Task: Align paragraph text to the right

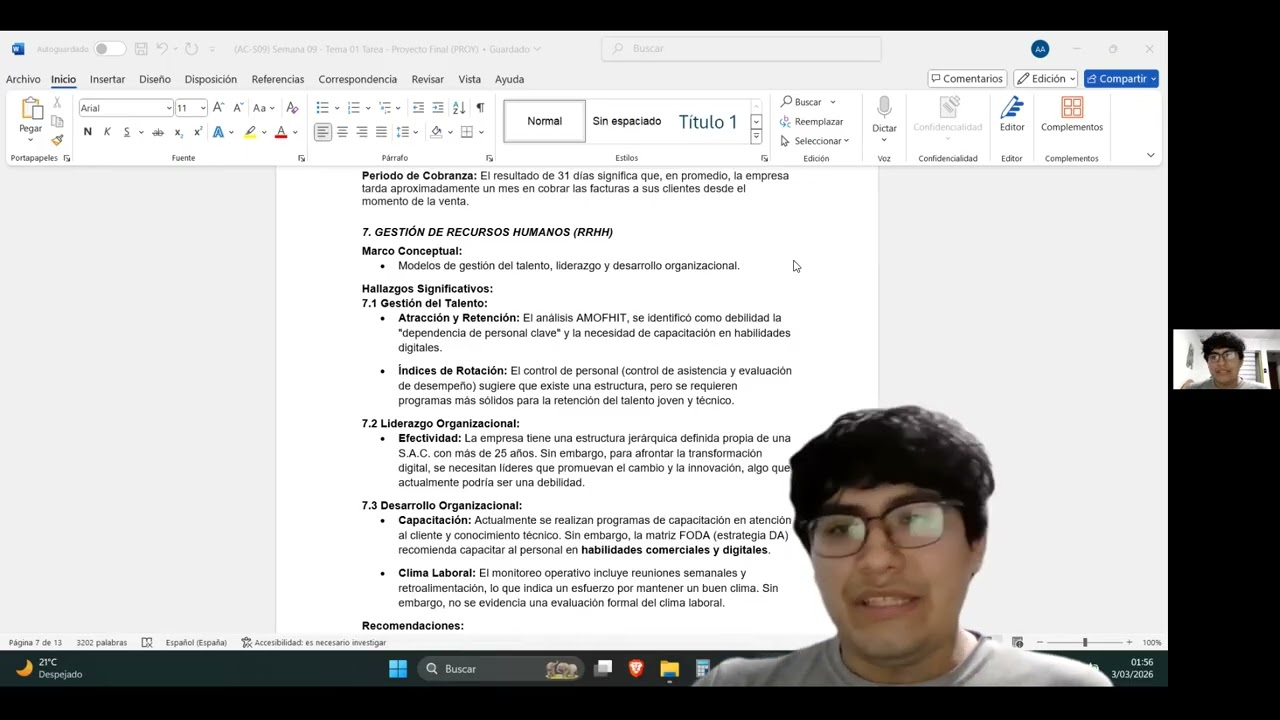Action: tap(362, 132)
